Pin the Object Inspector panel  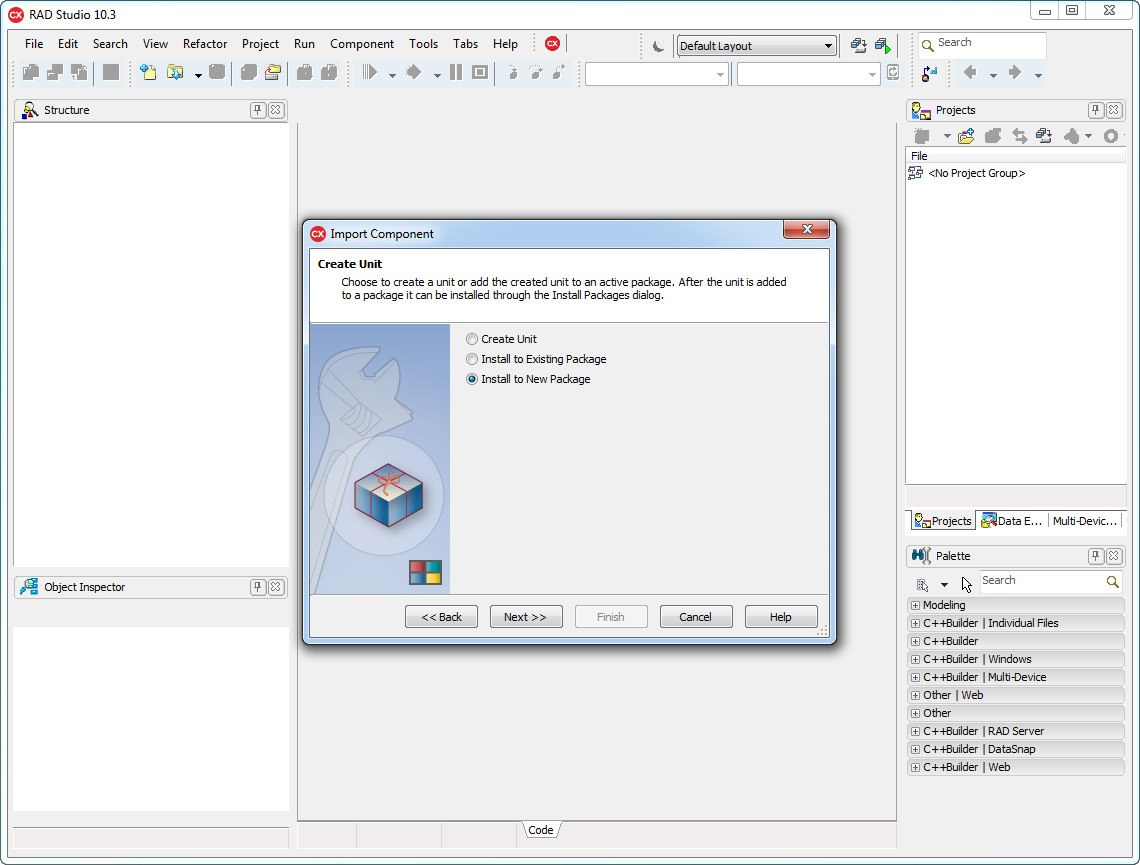coord(257,587)
